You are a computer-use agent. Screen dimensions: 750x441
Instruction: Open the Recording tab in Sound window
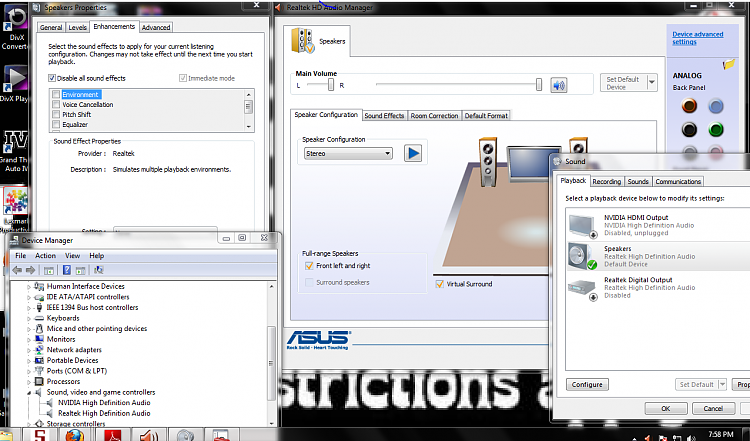607,182
